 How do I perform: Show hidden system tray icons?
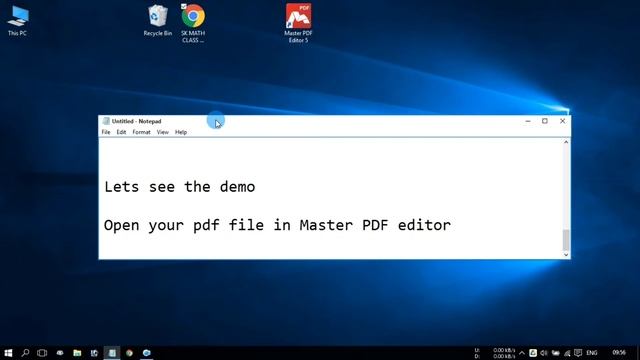pos(522,353)
